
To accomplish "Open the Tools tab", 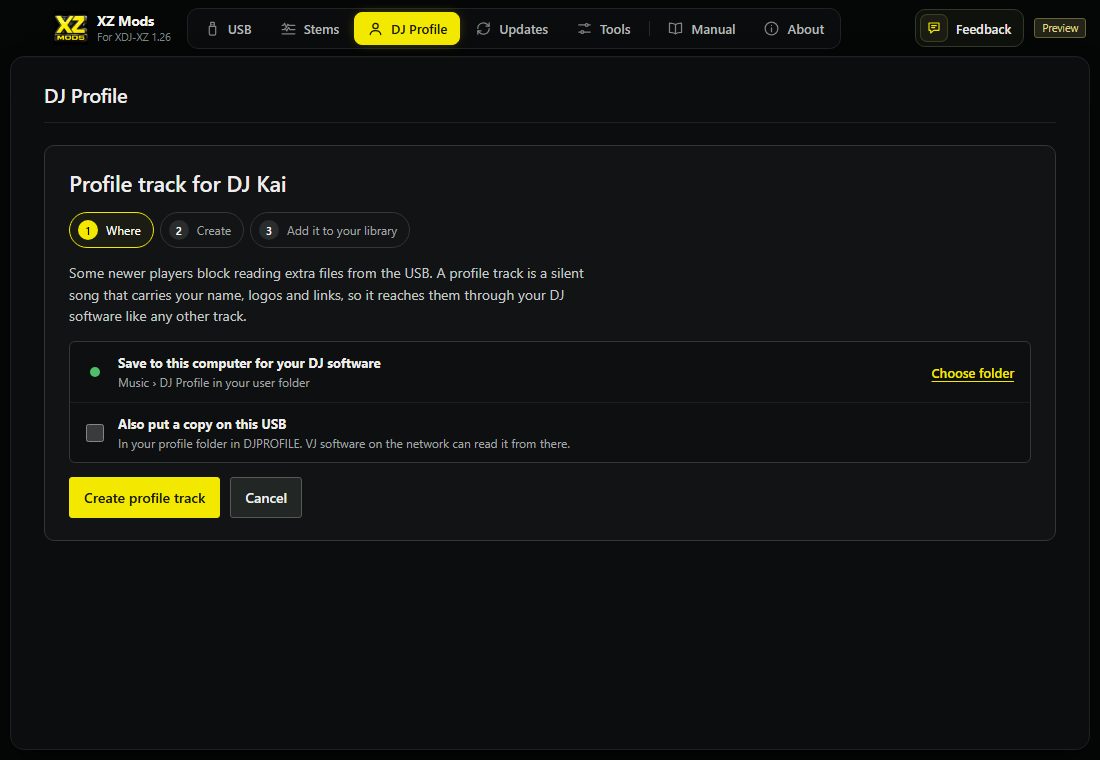I will click(x=604, y=29).
